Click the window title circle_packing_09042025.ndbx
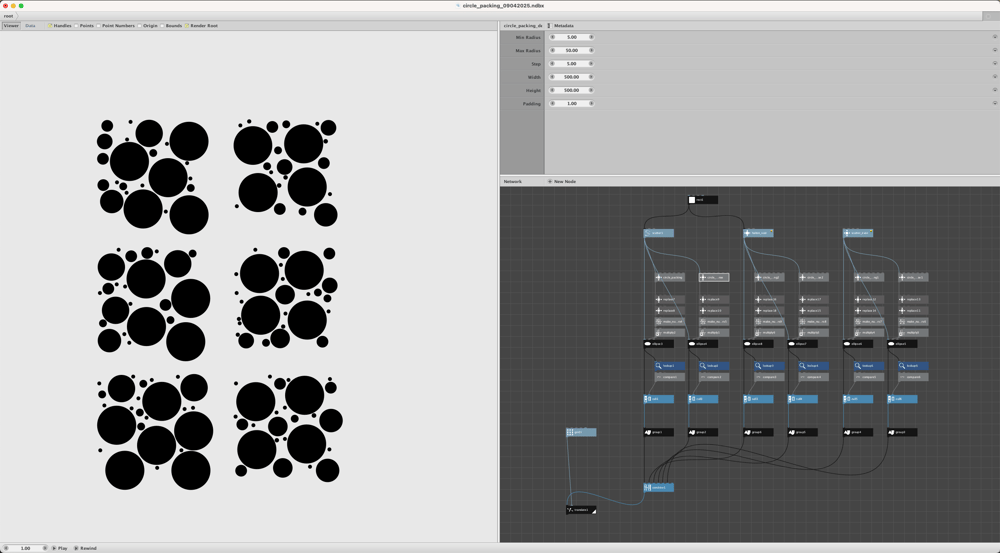 pyautogui.click(x=503, y=5)
